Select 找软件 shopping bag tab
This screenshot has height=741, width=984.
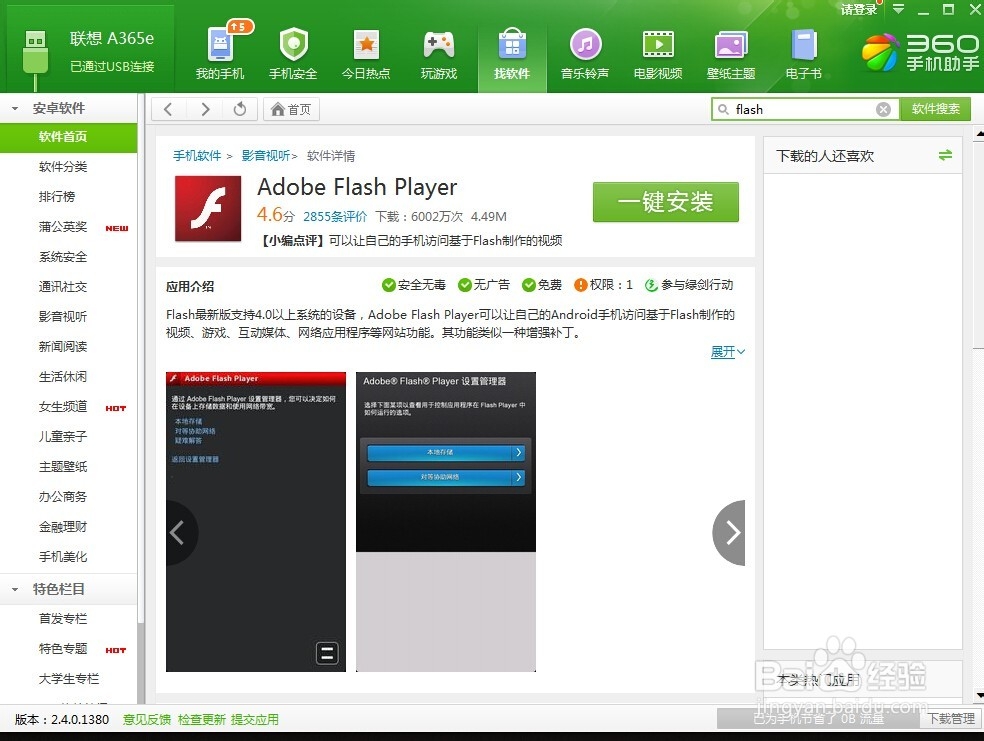pos(512,56)
